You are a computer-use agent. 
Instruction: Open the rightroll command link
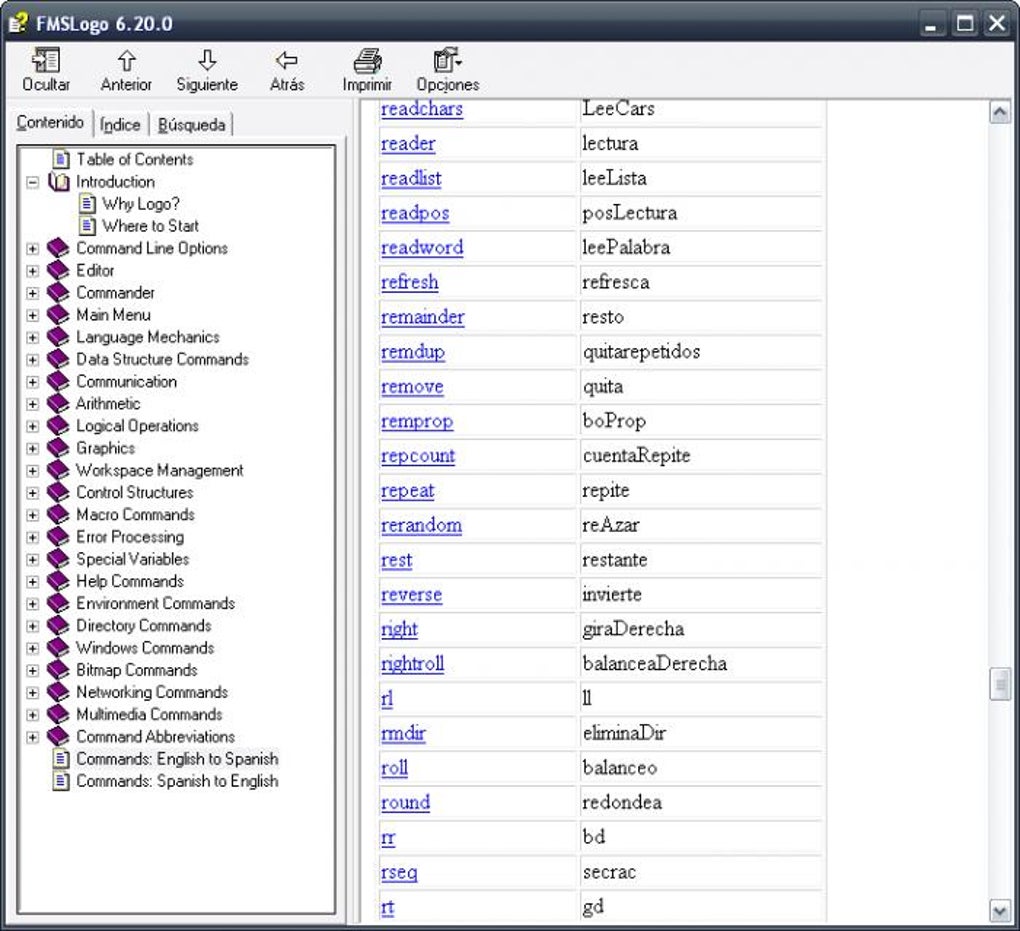pyautogui.click(x=412, y=664)
